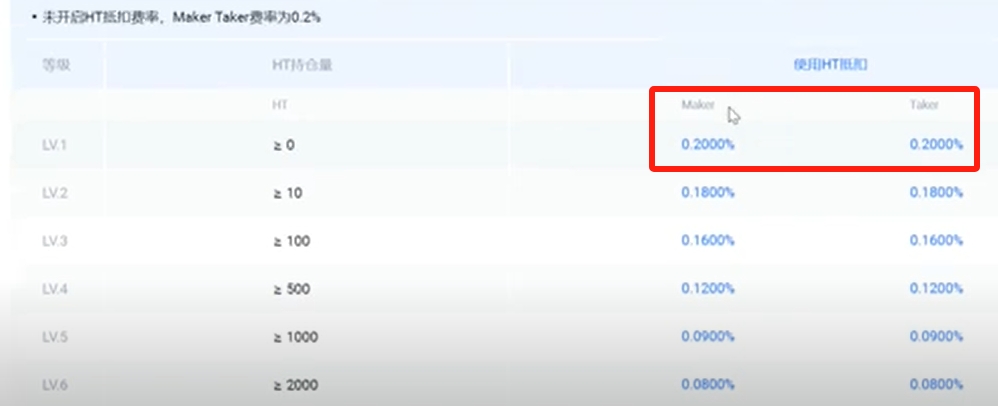
Task: Click the HT持仓量 column header
Action: coord(302,65)
